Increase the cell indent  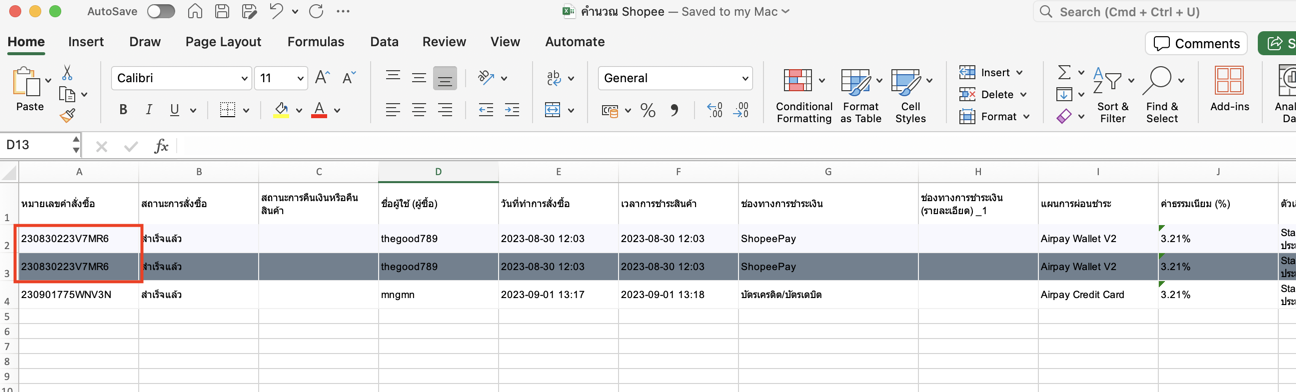pos(512,110)
